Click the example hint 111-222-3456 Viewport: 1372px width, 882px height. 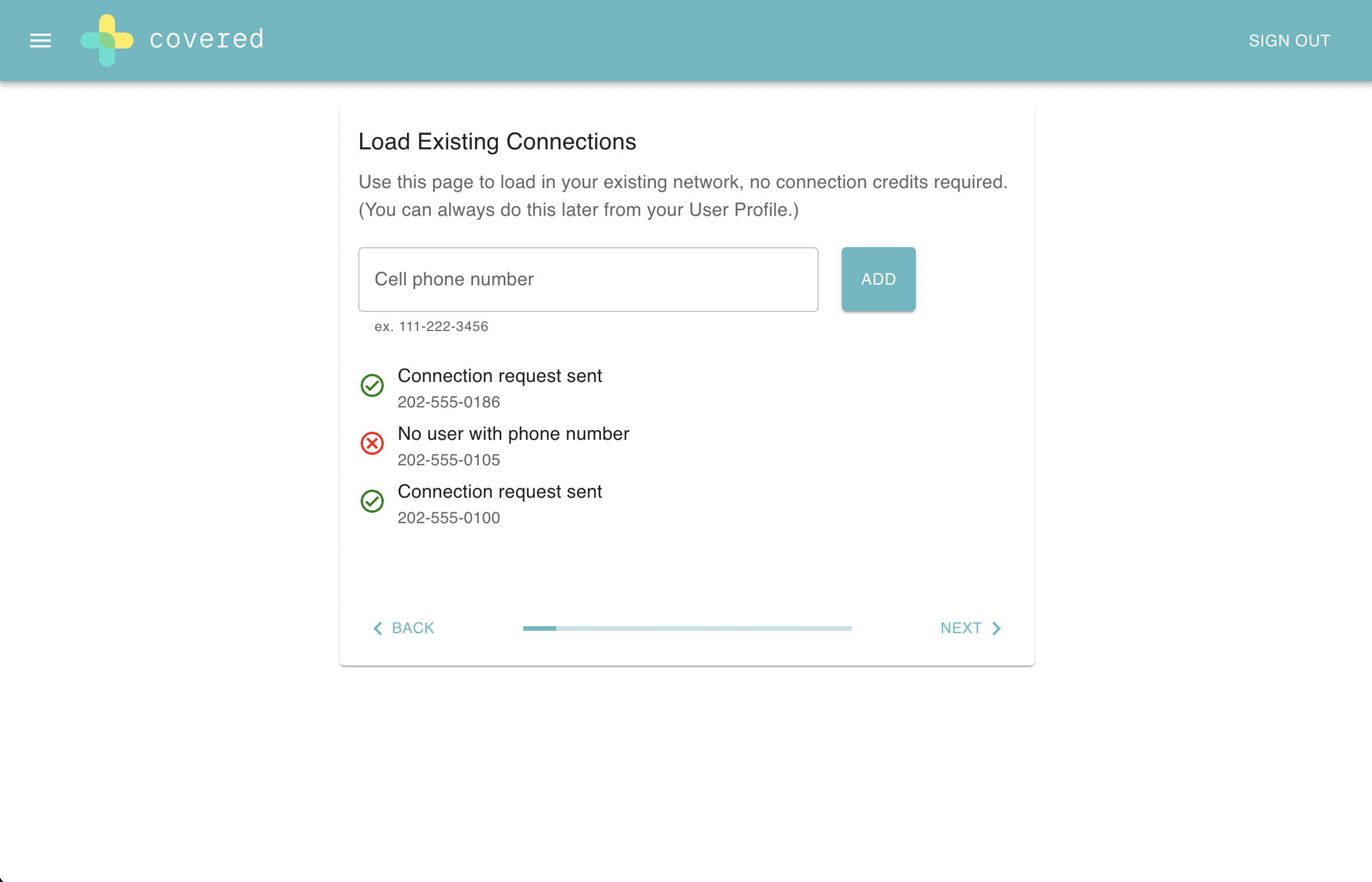(x=443, y=326)
